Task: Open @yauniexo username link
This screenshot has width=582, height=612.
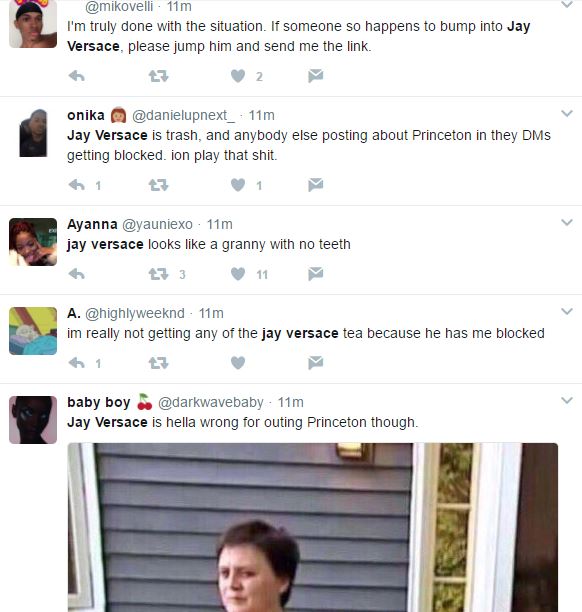Action: (157, 224)
